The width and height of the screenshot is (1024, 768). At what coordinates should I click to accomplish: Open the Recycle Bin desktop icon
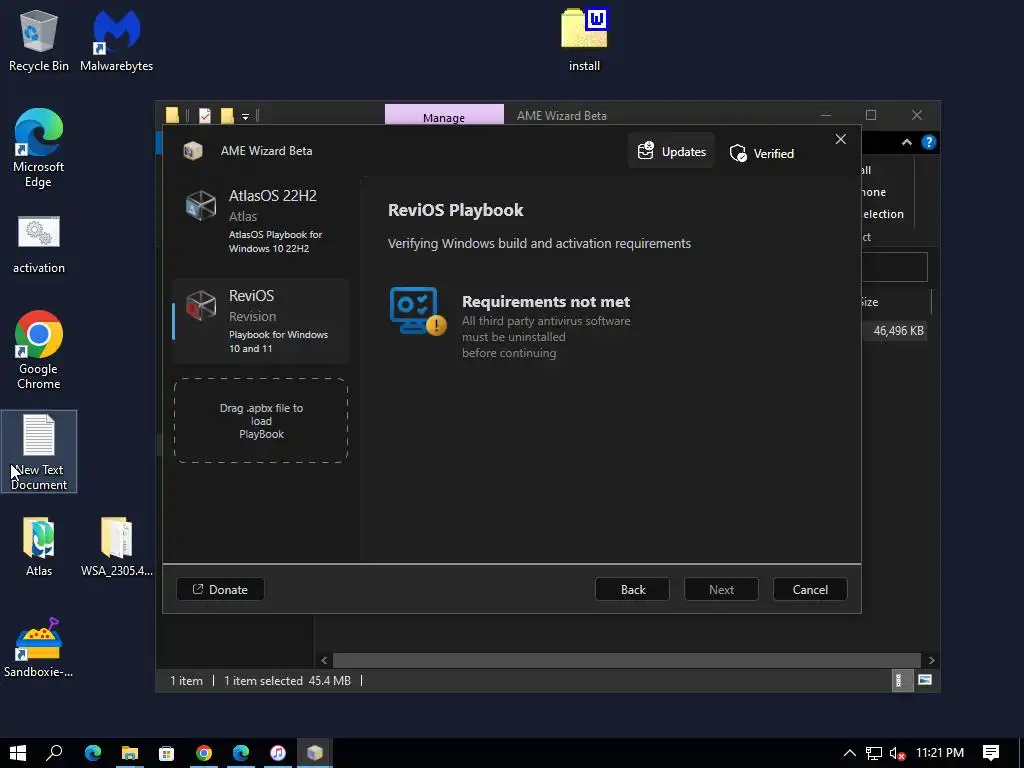click(x=39, y=40)
